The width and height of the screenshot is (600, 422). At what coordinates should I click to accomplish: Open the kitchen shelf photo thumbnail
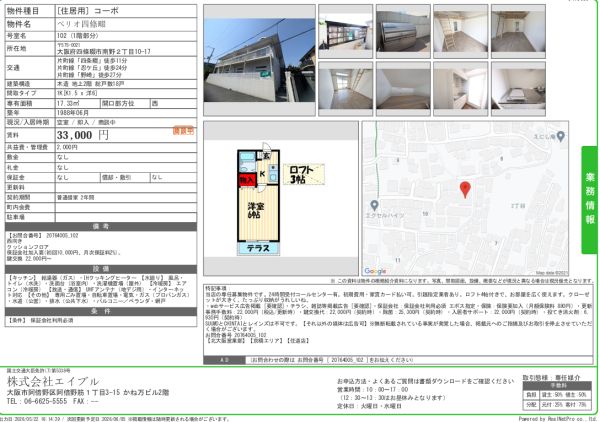pos(460,89)
